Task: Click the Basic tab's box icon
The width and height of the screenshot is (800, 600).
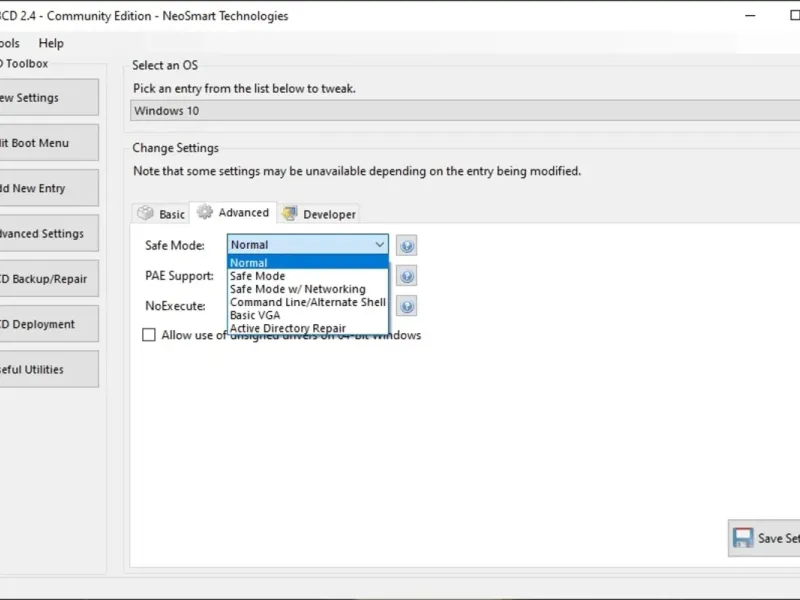Action: (x=145, y=213)
